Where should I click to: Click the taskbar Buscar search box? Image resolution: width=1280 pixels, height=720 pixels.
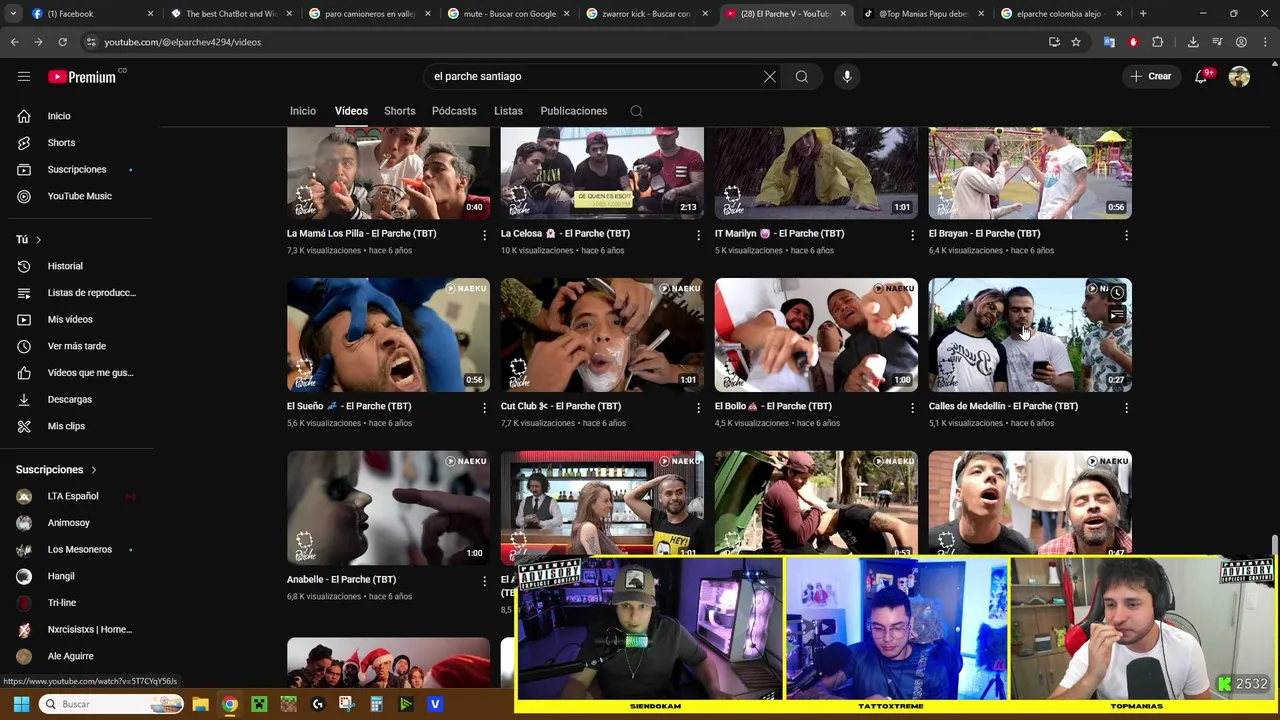pos(113,704)
